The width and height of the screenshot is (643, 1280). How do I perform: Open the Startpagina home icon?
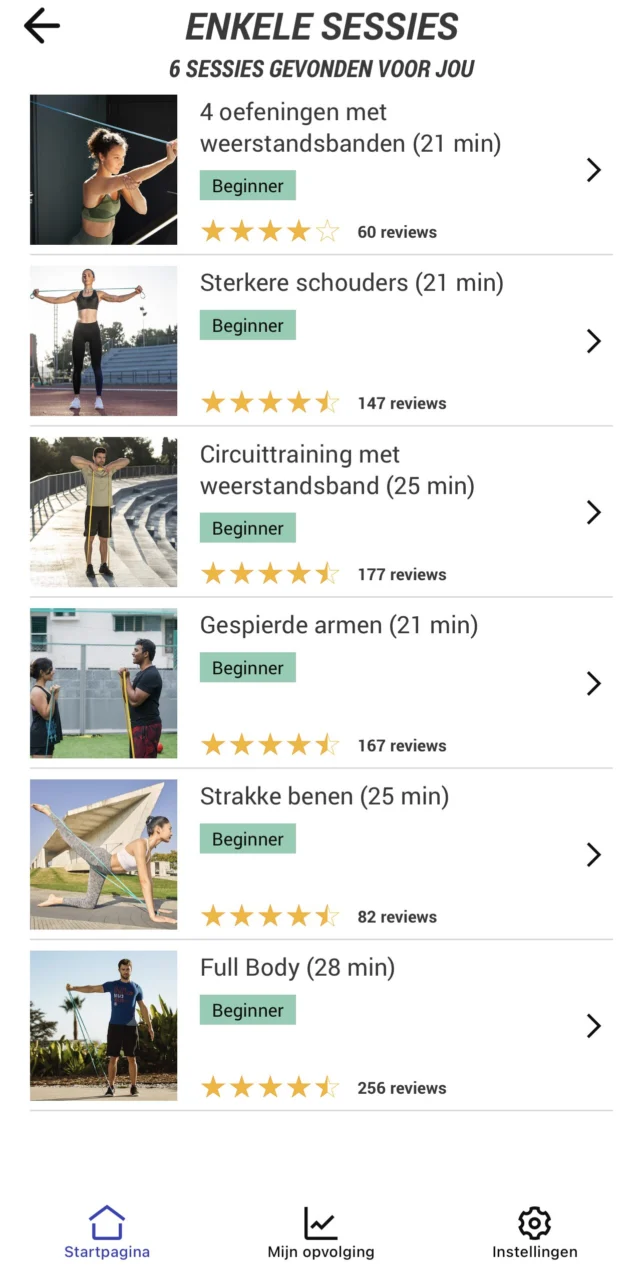(x=107, y=1222)
